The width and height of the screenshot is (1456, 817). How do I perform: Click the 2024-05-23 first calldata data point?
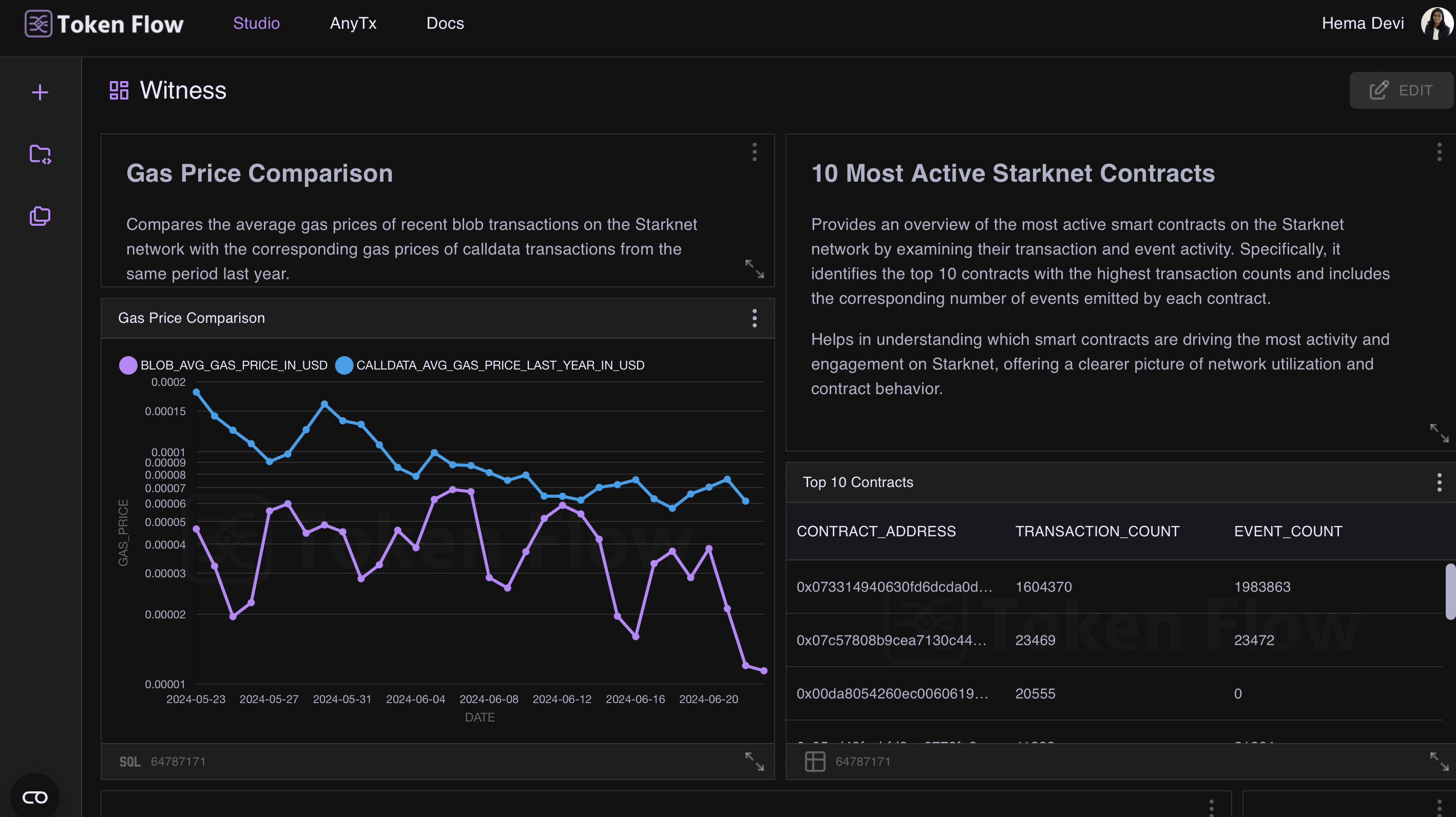[x=196, y=392]
